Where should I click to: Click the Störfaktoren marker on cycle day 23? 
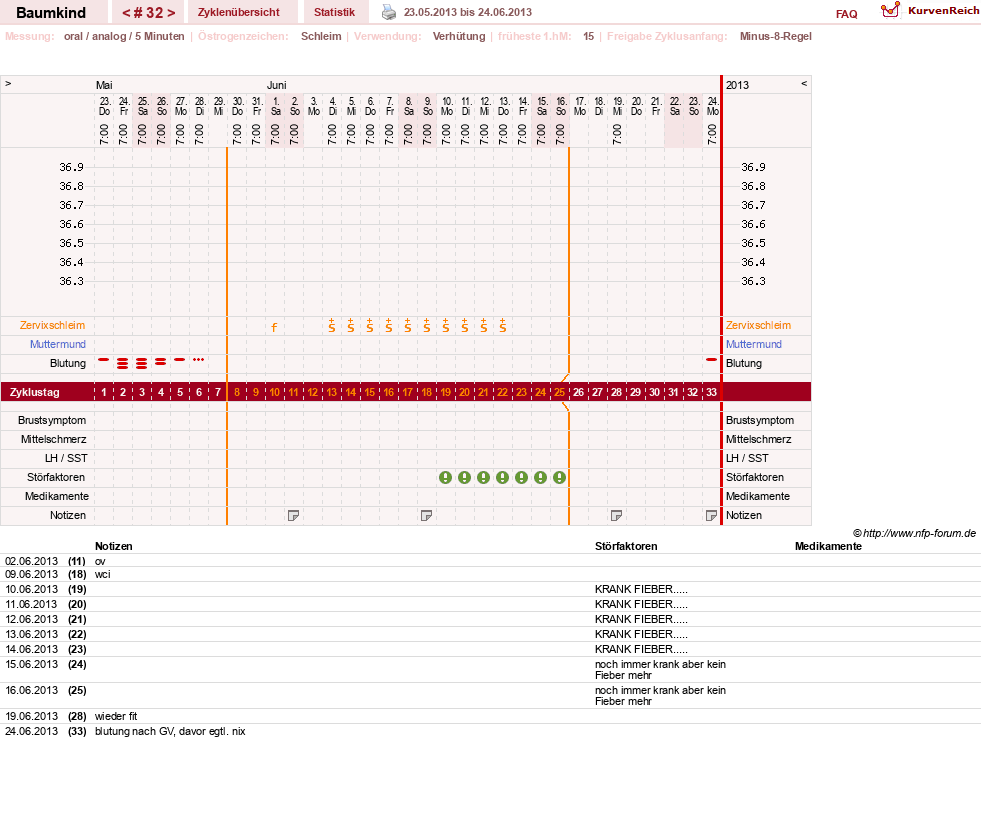[x=521, y=478]
